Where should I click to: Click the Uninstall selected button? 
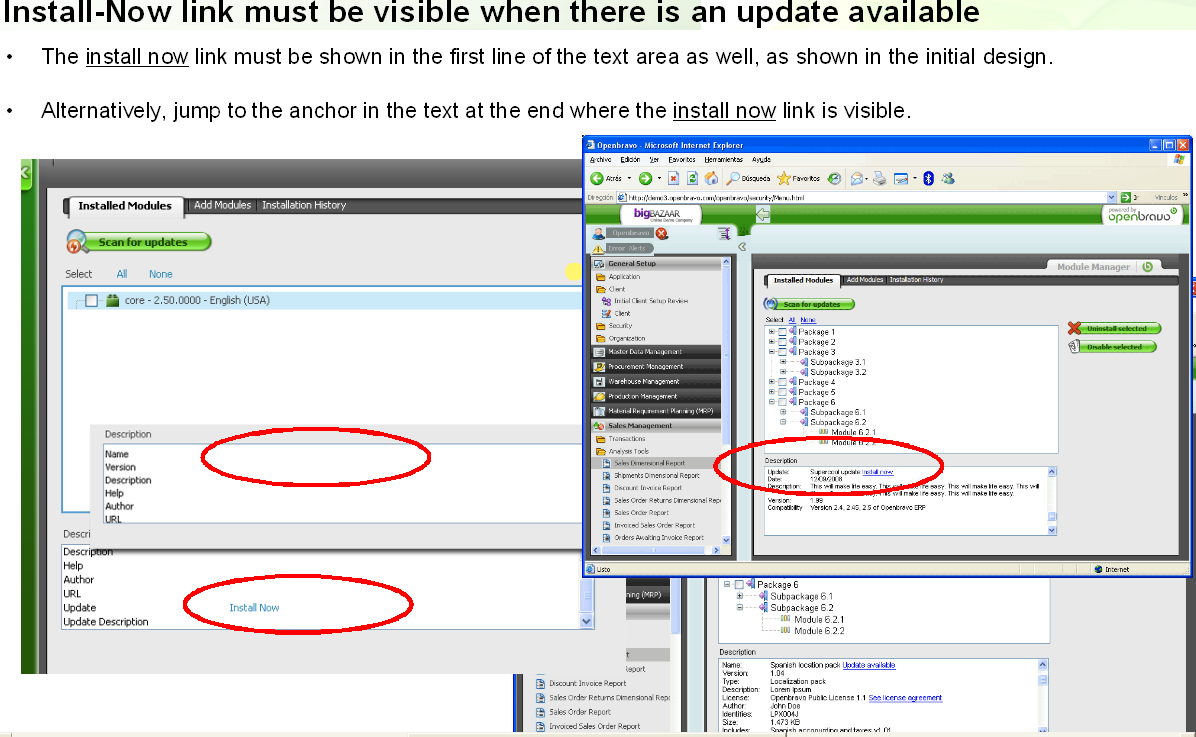pyautogui.click(x=1116, y=328)
